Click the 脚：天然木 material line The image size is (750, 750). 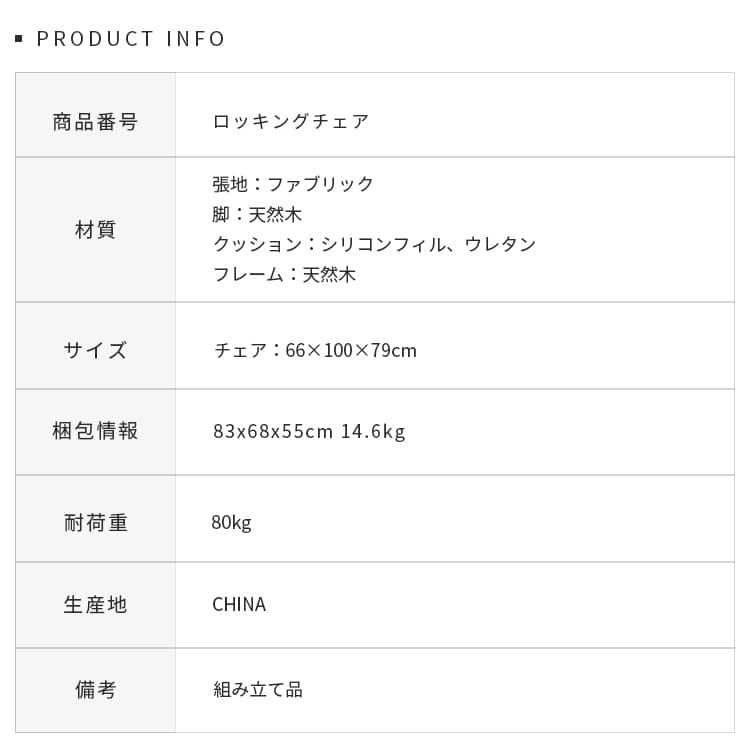257,214
